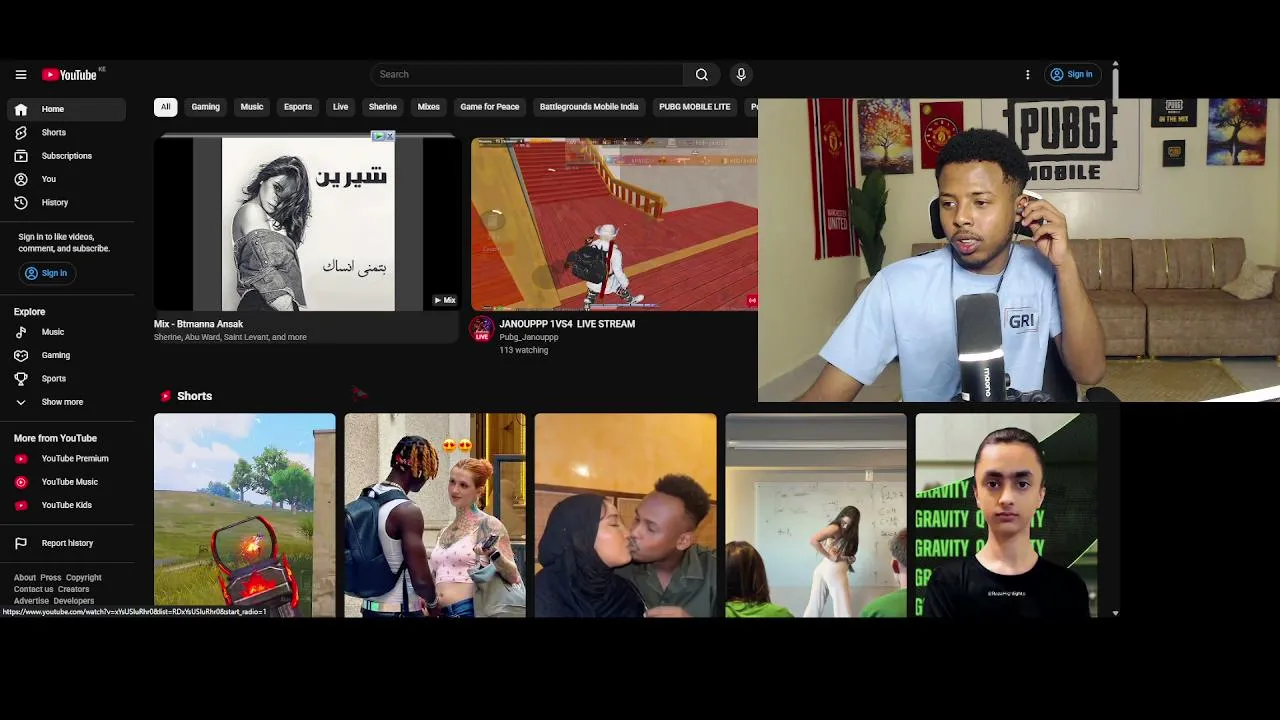Select the Live filter chip
This screenshot has height=720, width=1280.
pos(341,107)
